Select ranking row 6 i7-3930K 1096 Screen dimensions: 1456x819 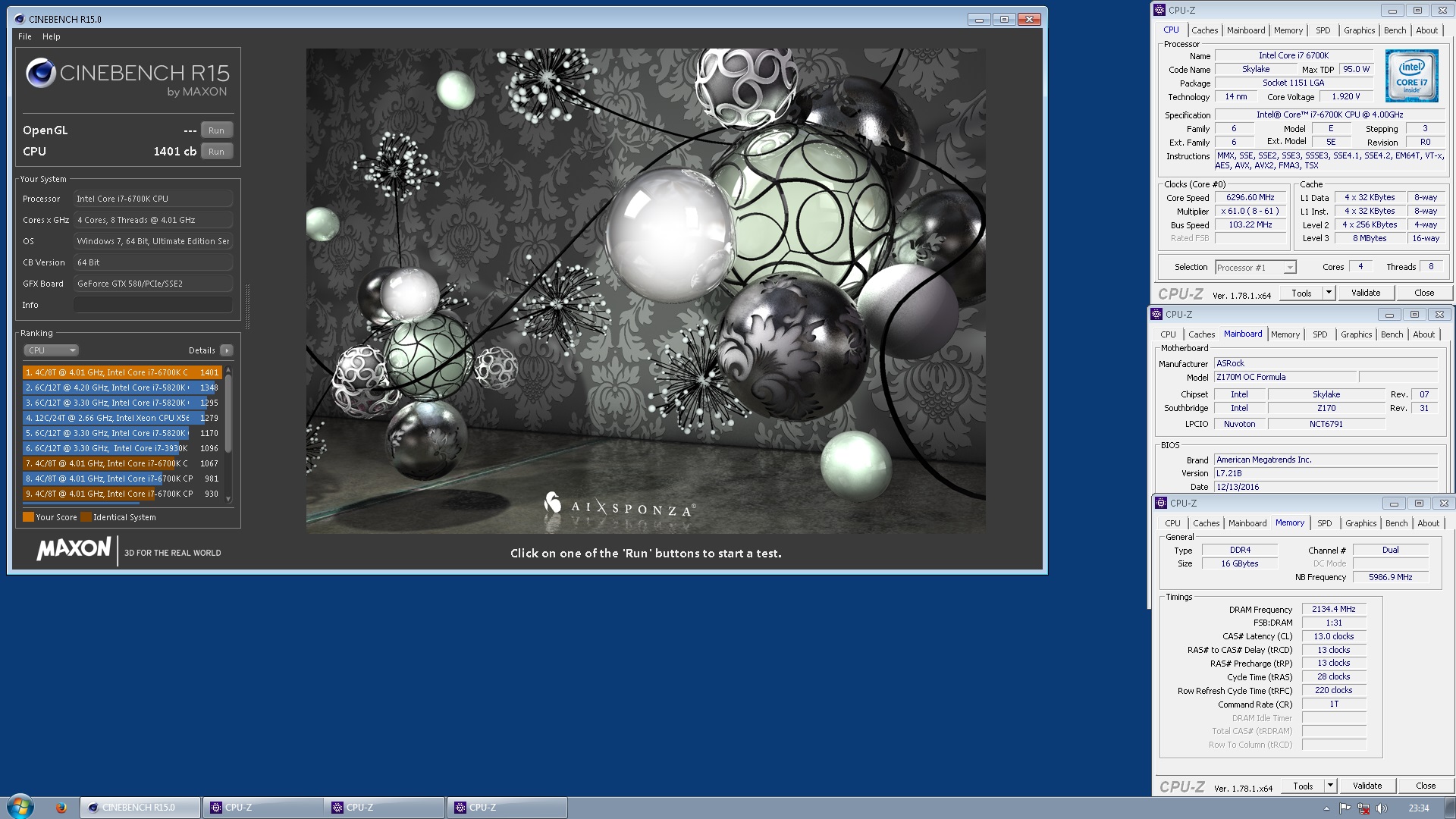(122, 448)
